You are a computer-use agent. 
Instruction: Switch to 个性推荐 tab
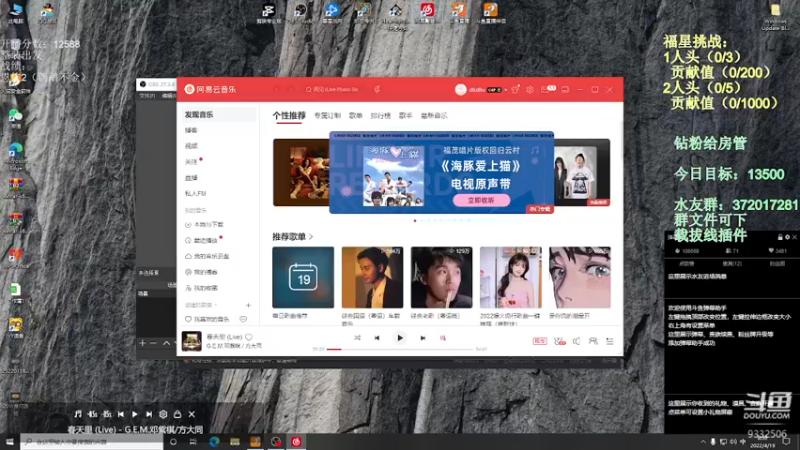click(x=289, y=116)
